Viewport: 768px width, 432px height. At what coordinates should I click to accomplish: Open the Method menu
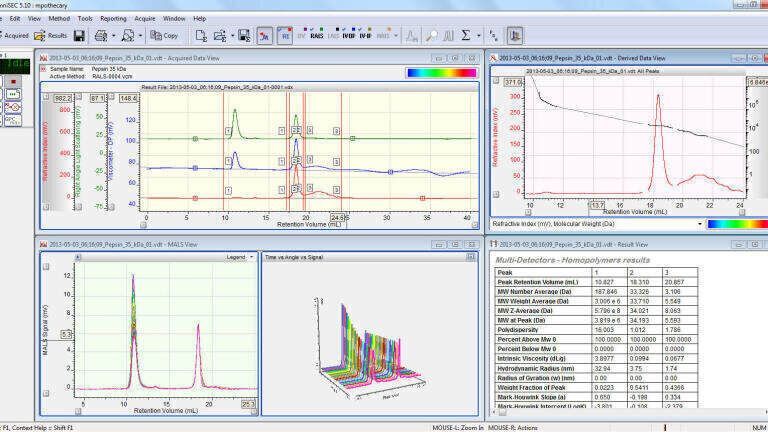59,19
